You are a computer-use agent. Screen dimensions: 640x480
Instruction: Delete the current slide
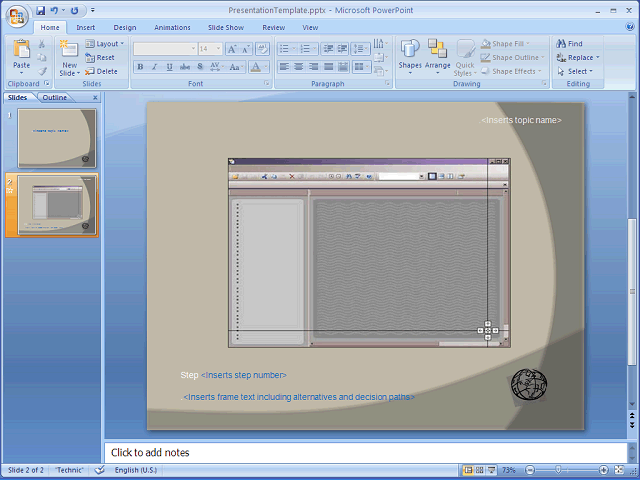(101, 71)
